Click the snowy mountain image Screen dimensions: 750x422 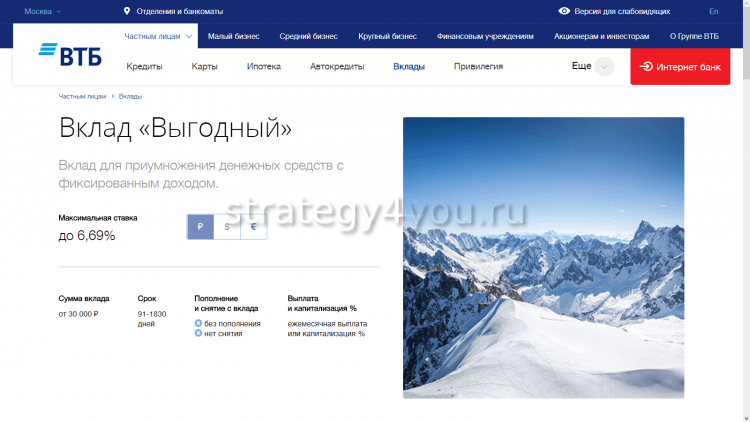(x=543, y=258)
